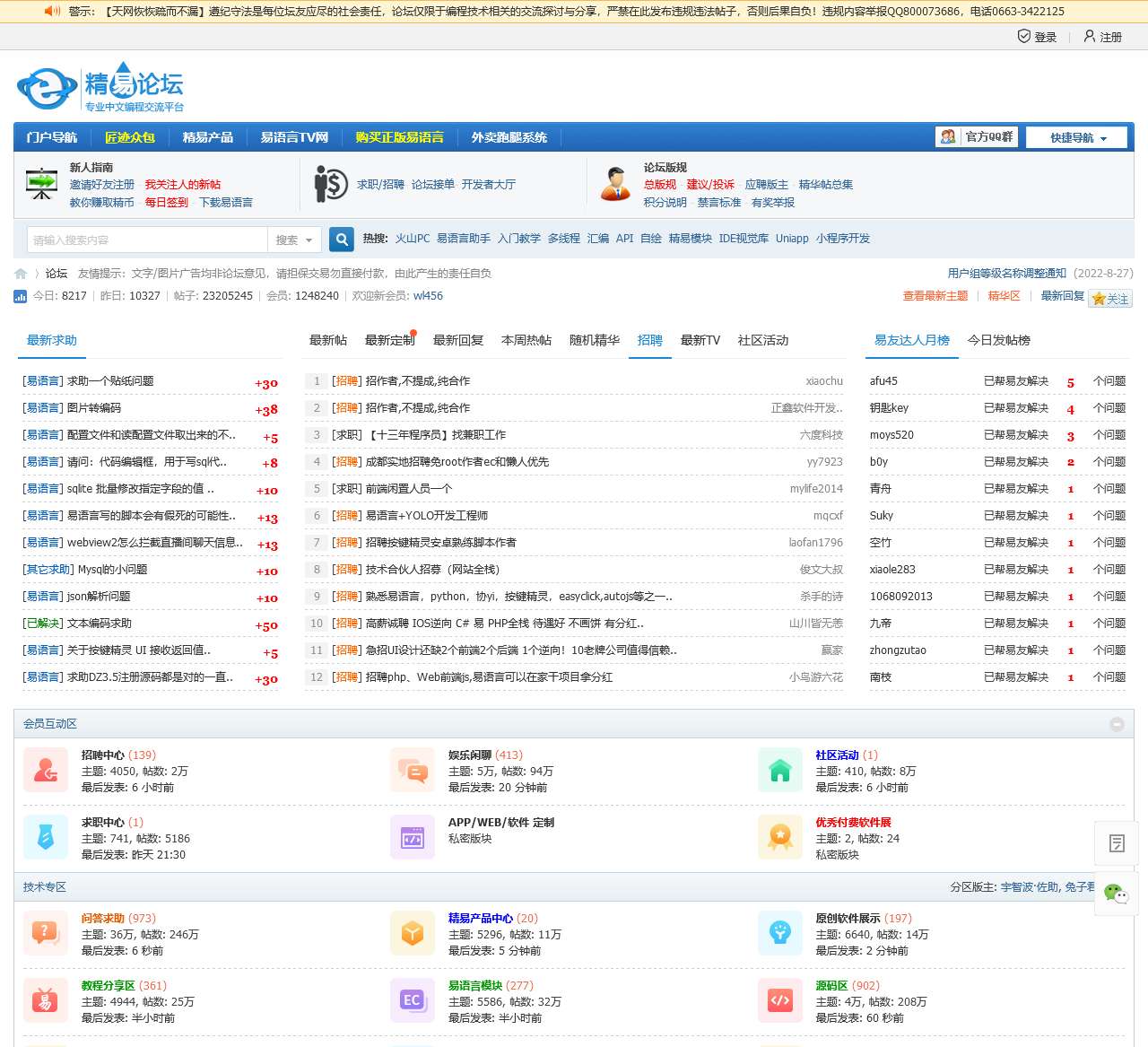1148x1047 pixels.
Task: Click the 精易论坛 site logo
Action: pos(100,88)
